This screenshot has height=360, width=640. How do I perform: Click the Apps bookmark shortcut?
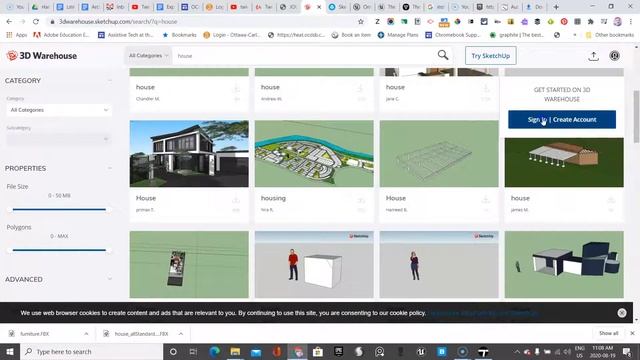17,35
